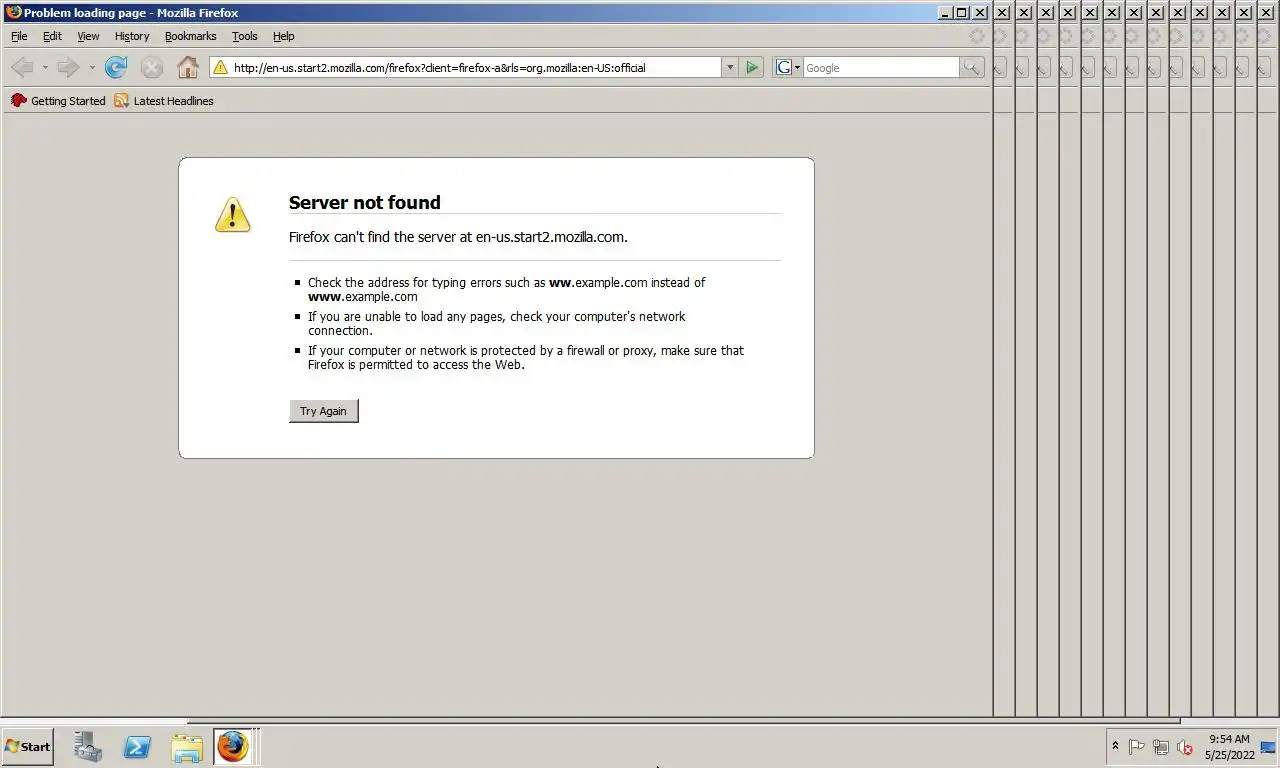Reload the current page

pos(116,67)
